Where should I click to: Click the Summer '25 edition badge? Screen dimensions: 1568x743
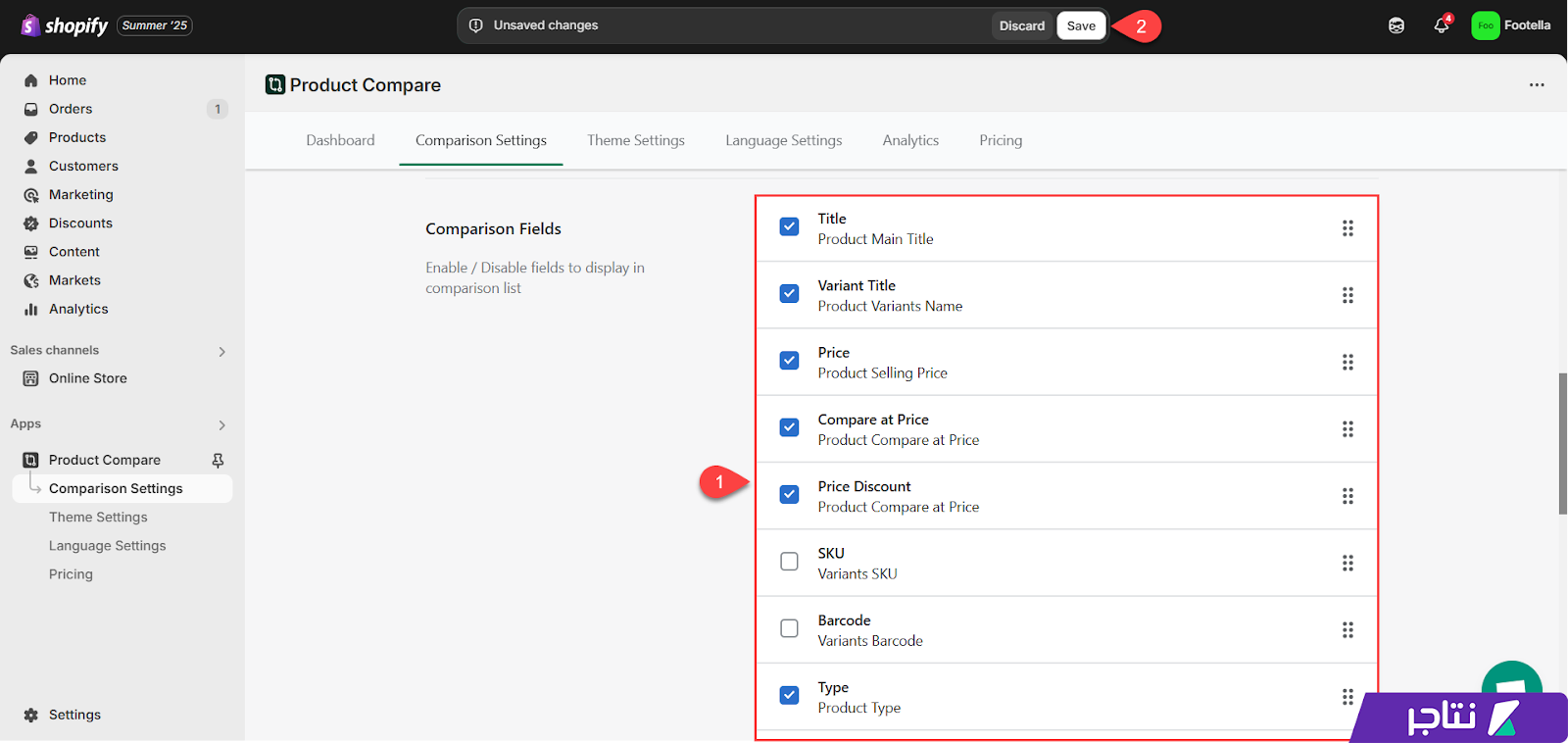click(x=155, y=25)
